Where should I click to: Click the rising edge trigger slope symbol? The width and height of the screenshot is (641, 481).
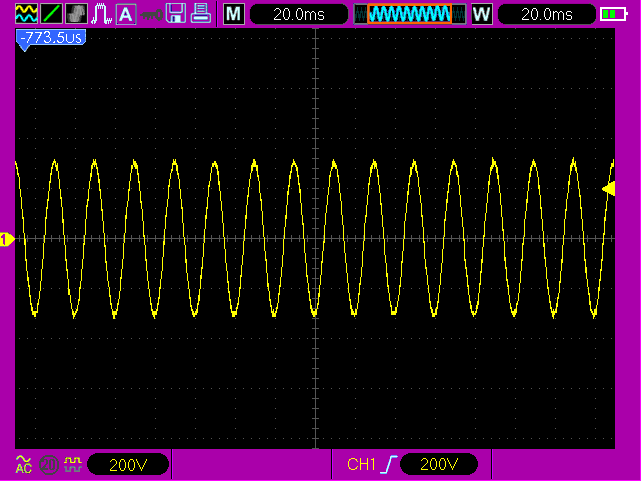coord(387,464)
